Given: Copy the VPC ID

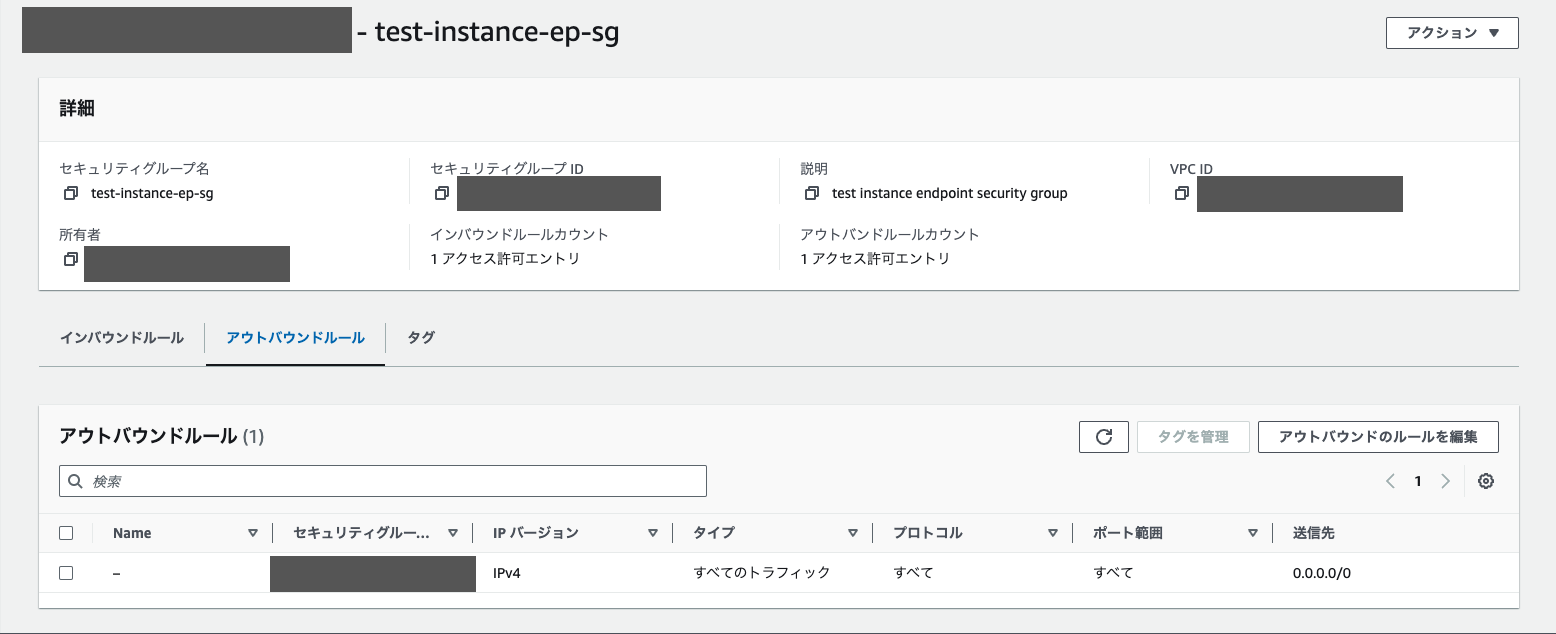Looking at the screenshot, I should click(x=1181, y=193).
